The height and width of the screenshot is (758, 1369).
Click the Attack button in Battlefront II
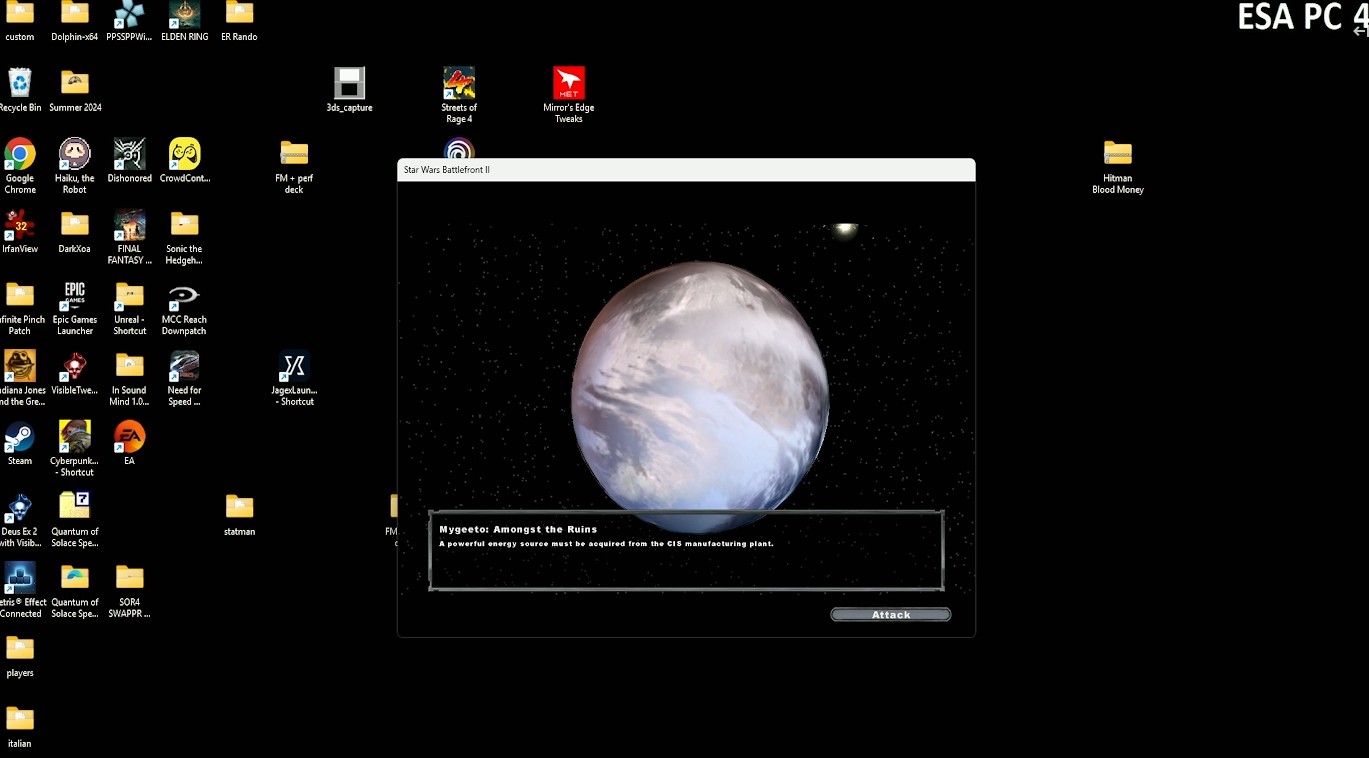click(x=890, y=615)
